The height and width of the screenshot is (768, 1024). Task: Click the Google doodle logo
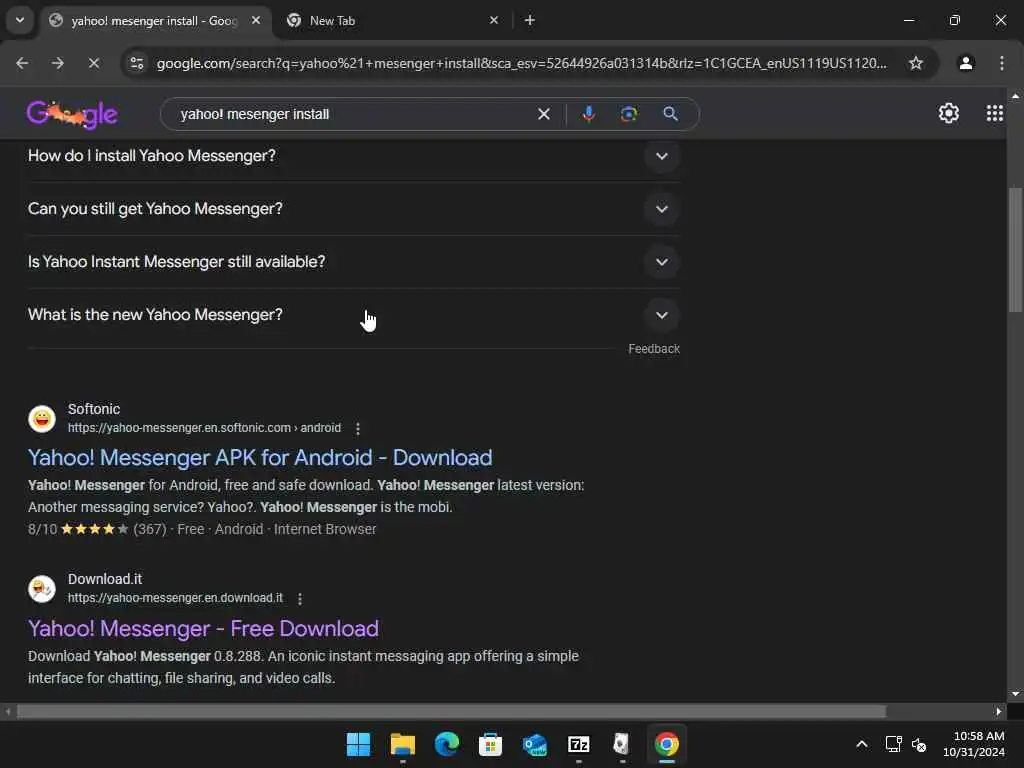pyautogui.click(x=72, y=114)
